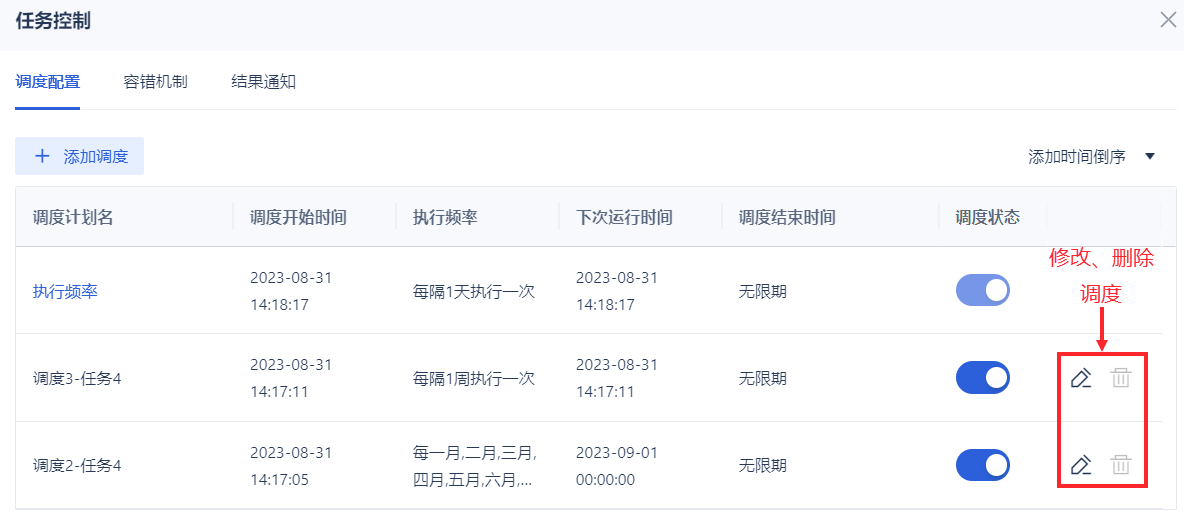This screenshot has height=516, width=1184.
Task: Delete the 调度3-任务4 schedule via trash icon
Action: coord(1121,378)
